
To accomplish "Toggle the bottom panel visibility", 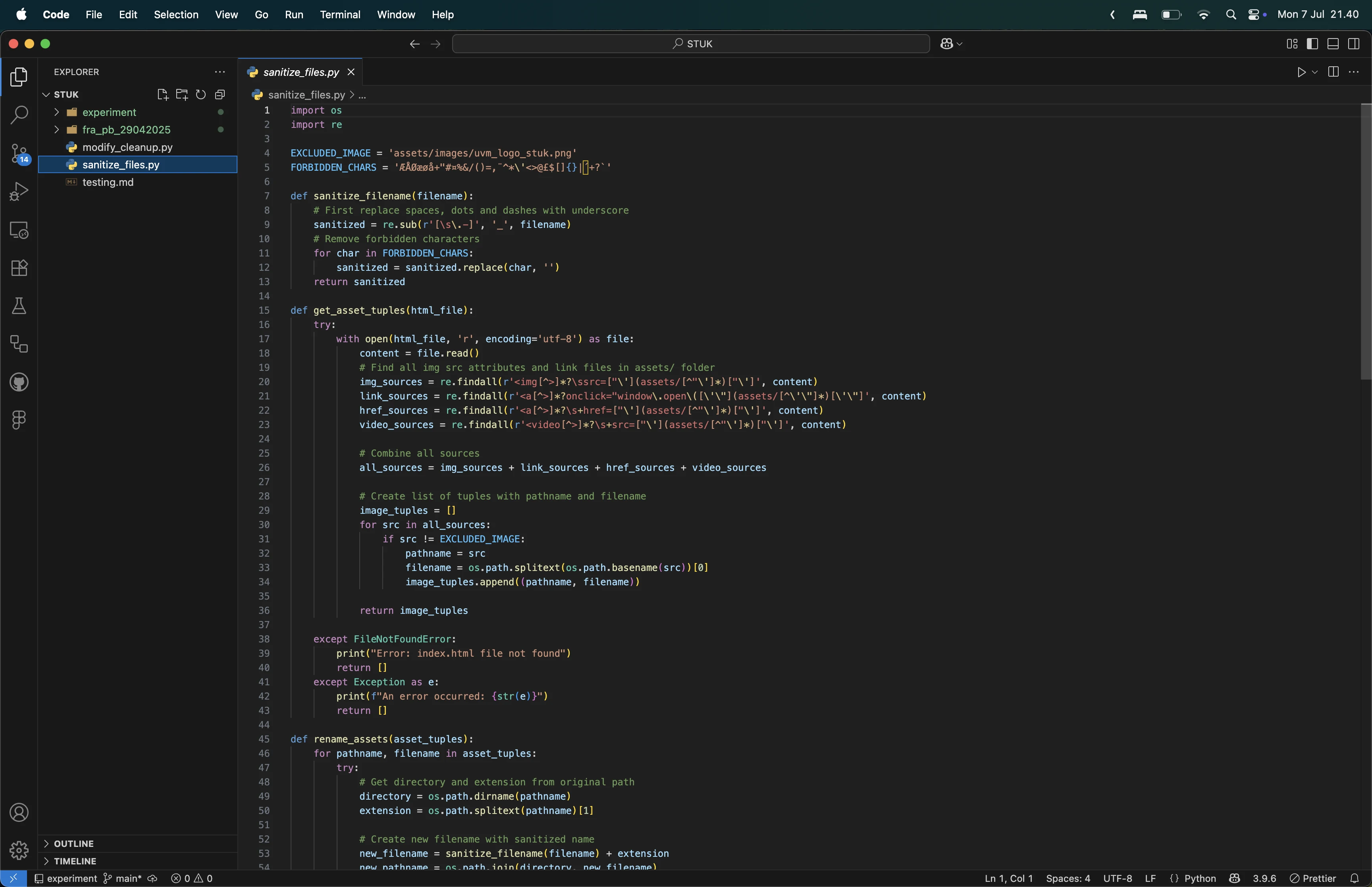I will 1333,44.
